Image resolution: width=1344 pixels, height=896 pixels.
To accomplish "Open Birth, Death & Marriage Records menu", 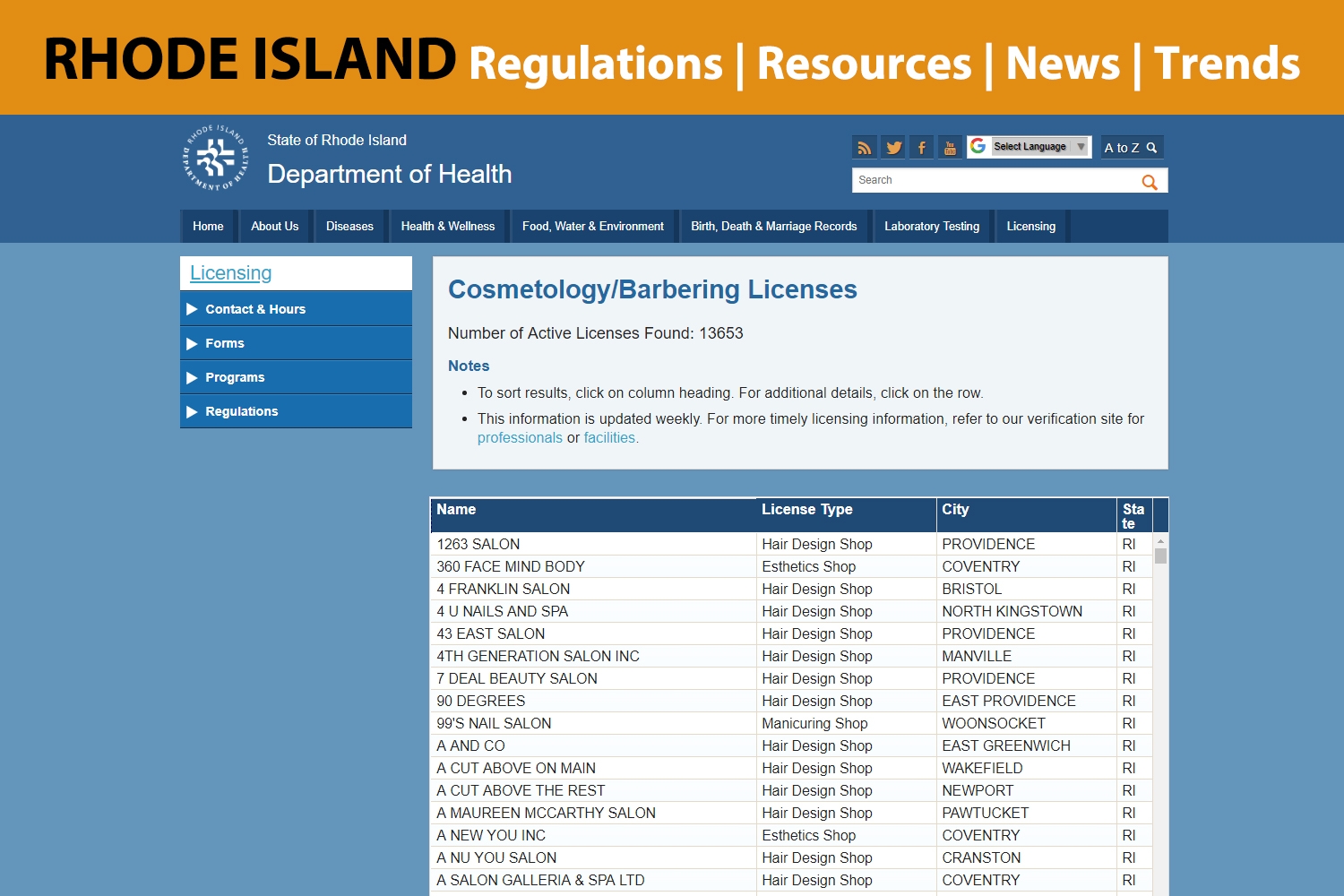I will tap(774, 227).
